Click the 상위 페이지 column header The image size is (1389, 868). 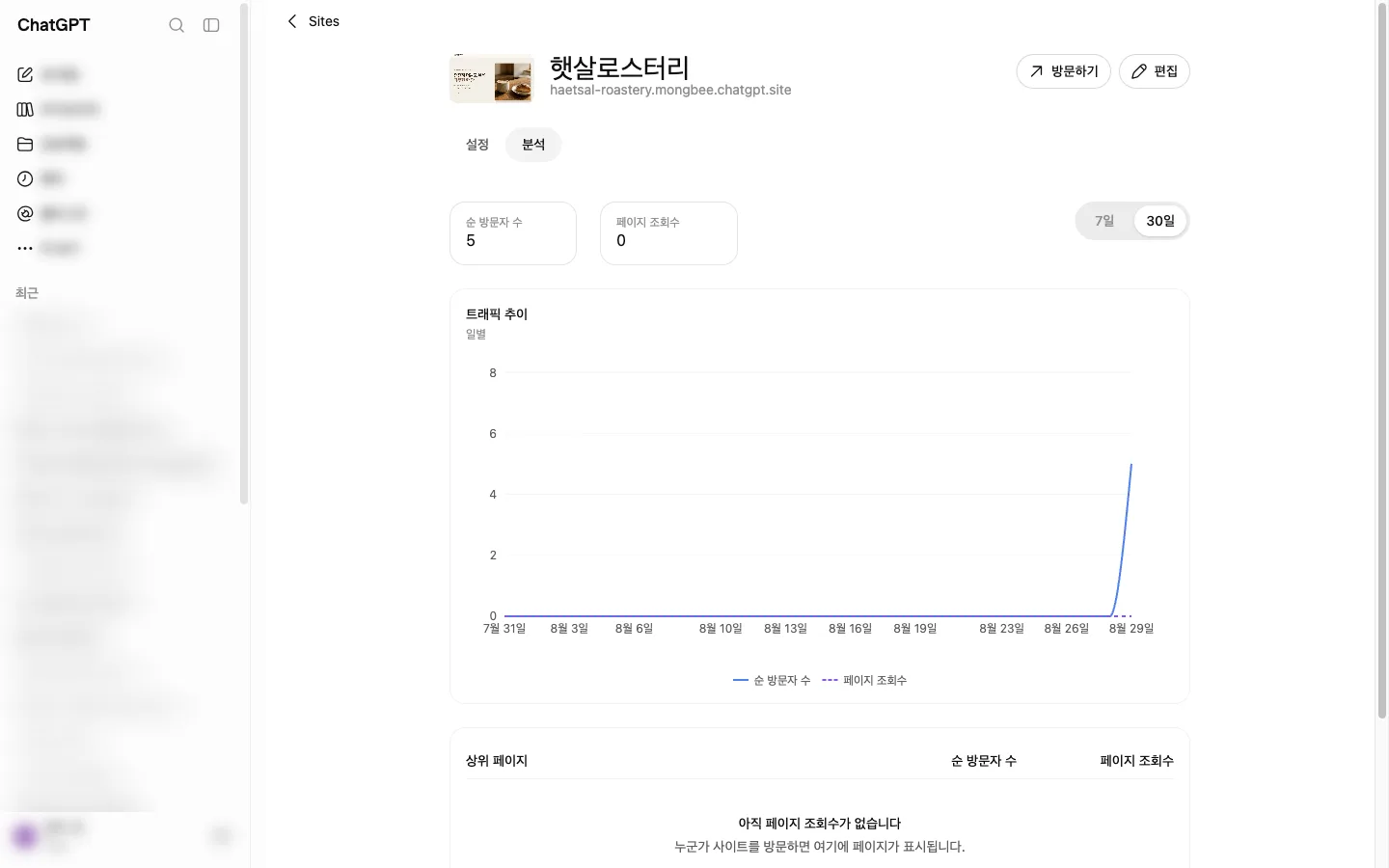coord(497,761)
